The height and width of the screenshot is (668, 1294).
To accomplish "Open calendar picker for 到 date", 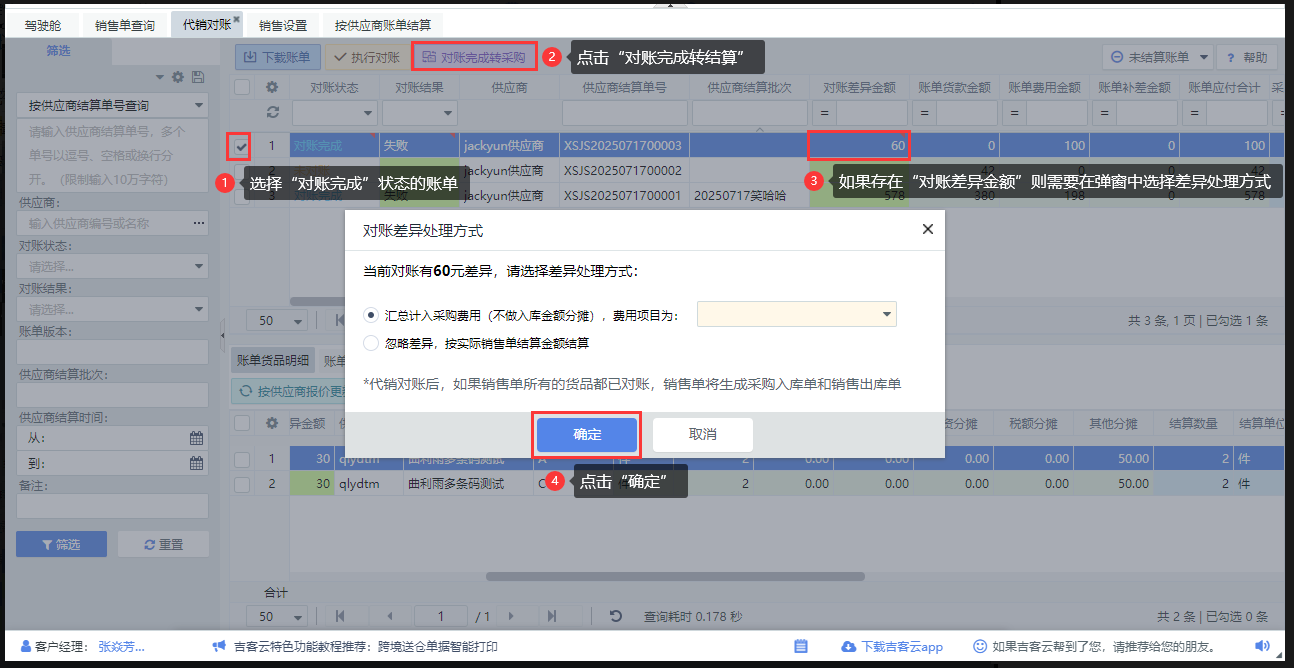I will point(197,464).
